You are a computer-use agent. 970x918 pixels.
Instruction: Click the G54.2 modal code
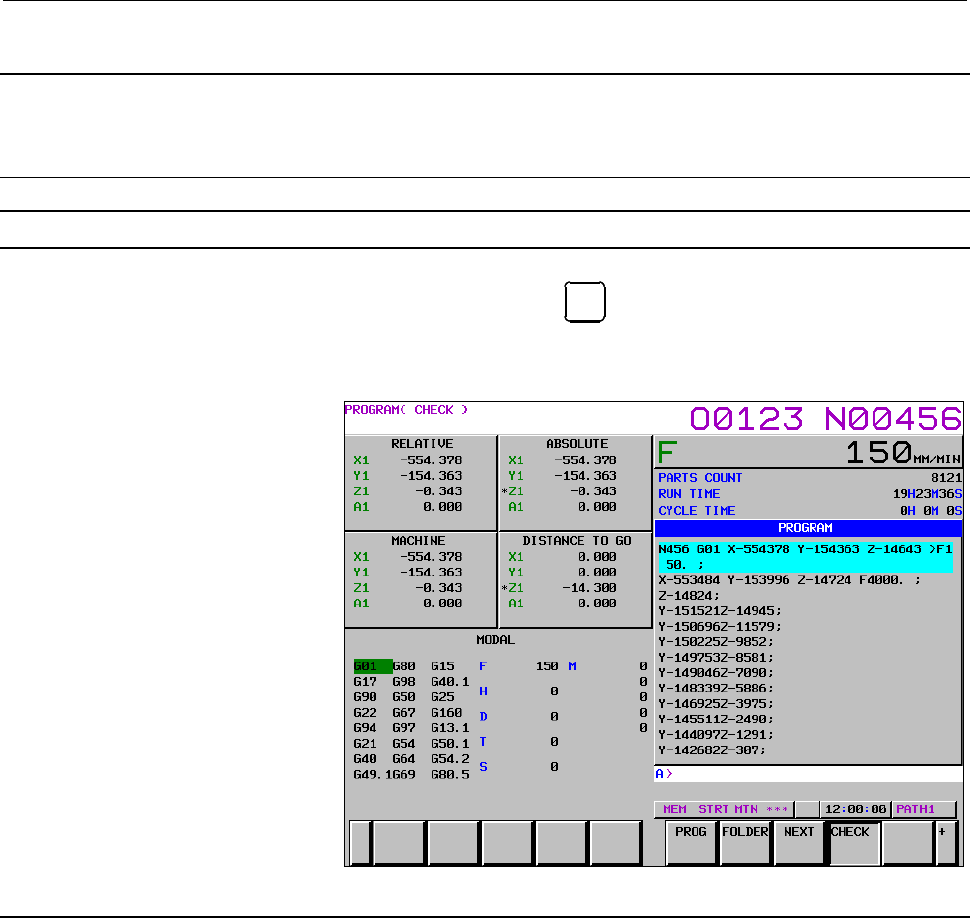pos(450,758)
